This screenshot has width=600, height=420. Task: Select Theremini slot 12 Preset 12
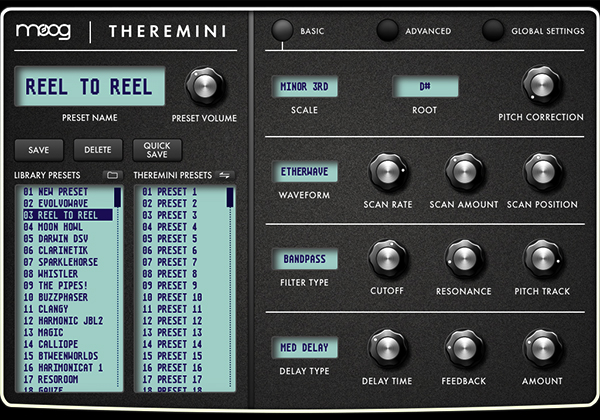(x=183, y=321)
